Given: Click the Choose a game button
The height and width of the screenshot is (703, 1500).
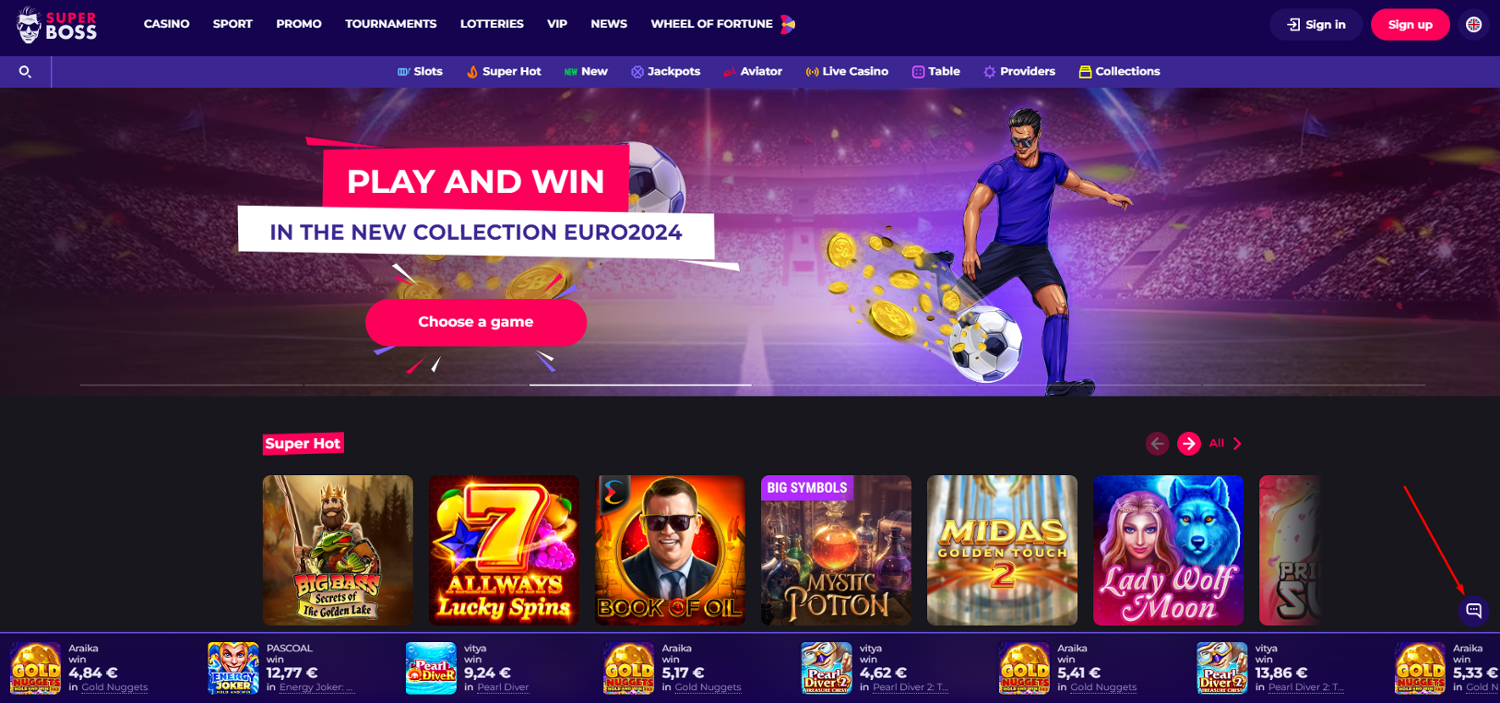Looking at the screenshot, I should pos(476,322).
